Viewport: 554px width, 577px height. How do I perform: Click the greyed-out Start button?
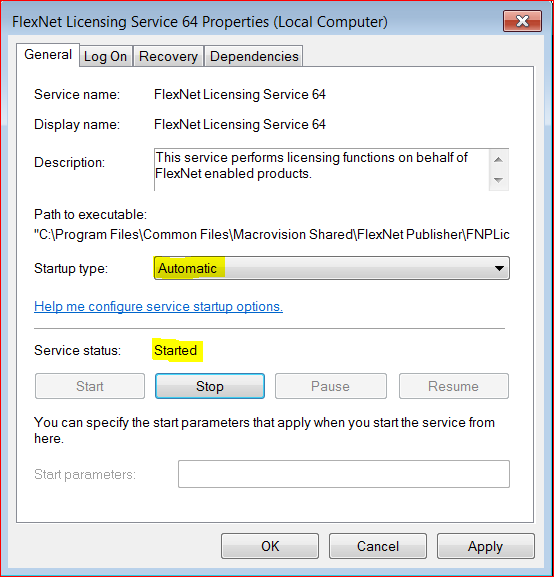(x=90, y=386)
